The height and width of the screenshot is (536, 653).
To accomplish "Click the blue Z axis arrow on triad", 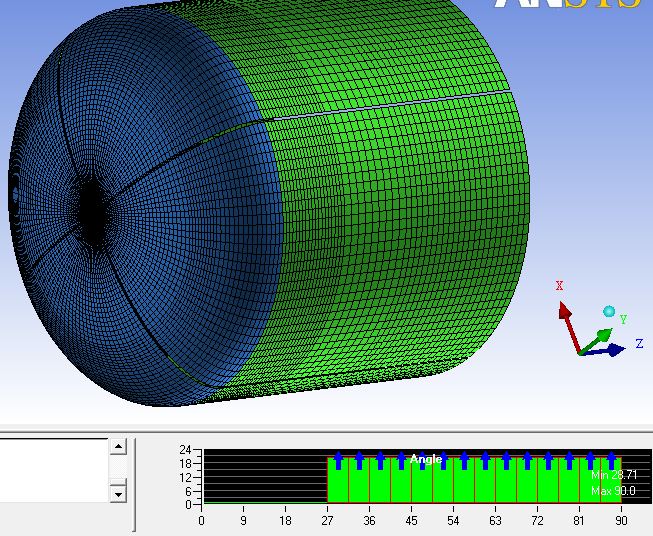I will tap(615, 349).
